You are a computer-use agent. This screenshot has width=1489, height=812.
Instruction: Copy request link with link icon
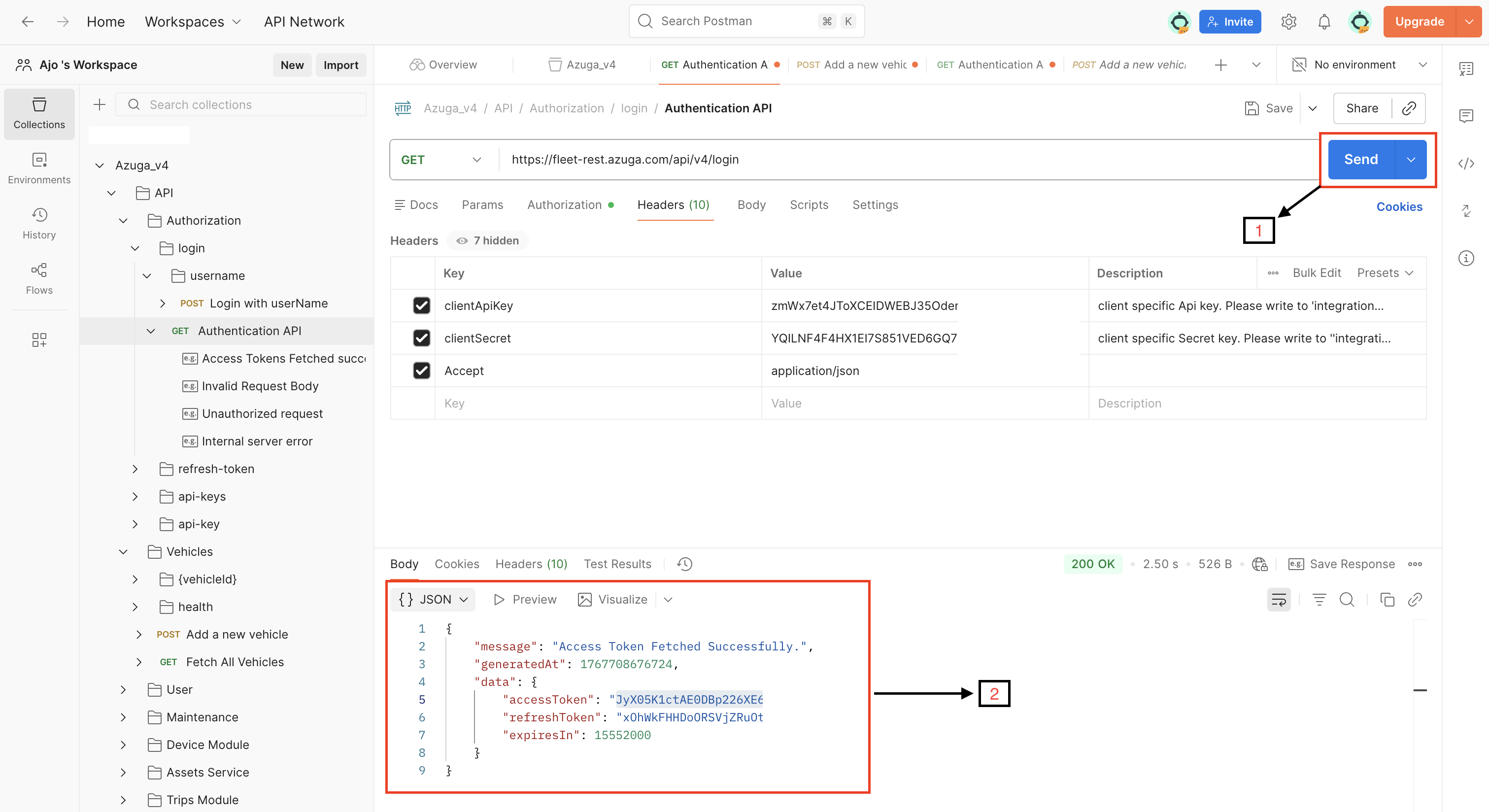tap(1409, 108)
